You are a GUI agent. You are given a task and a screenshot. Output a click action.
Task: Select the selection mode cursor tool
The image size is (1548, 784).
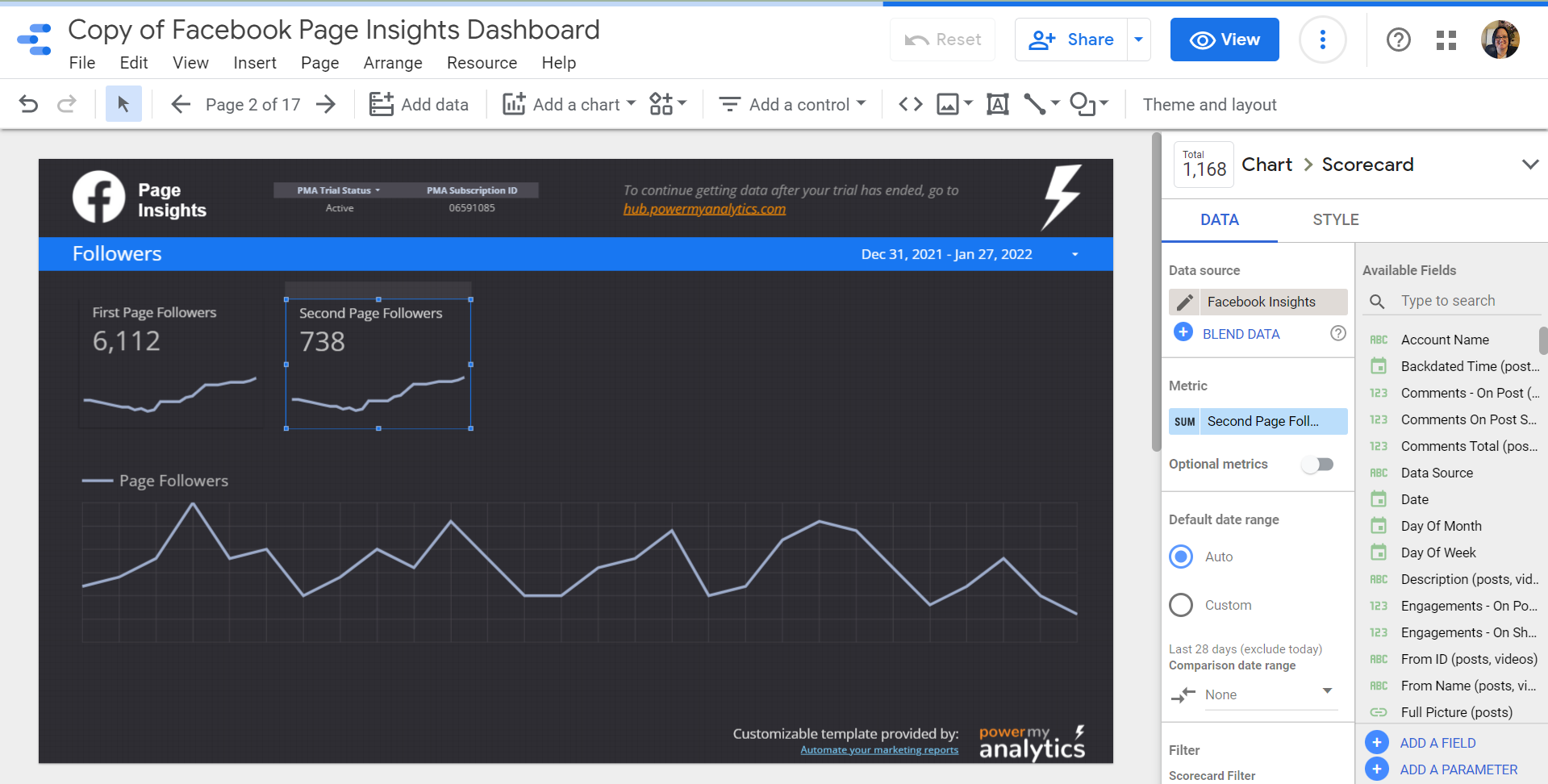[123, 104]
